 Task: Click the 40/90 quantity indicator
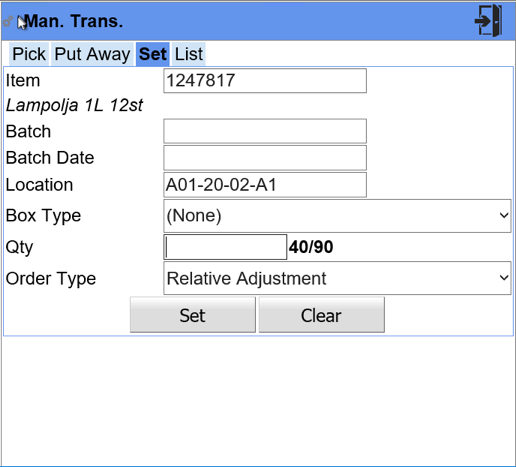coord(311,247)
